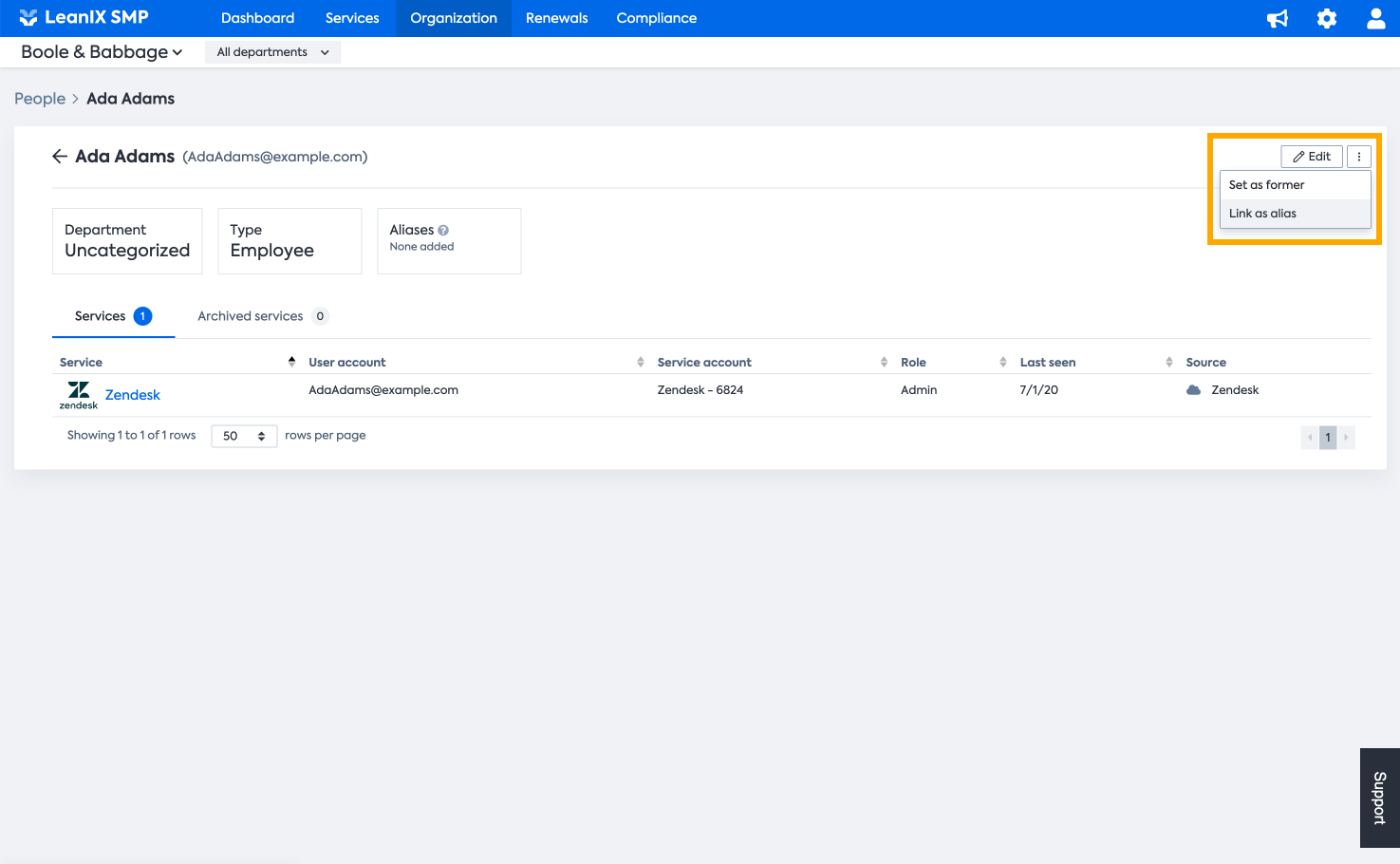Click the Type Employee card
Screen dimensions: 1400x864
[289, 241]
